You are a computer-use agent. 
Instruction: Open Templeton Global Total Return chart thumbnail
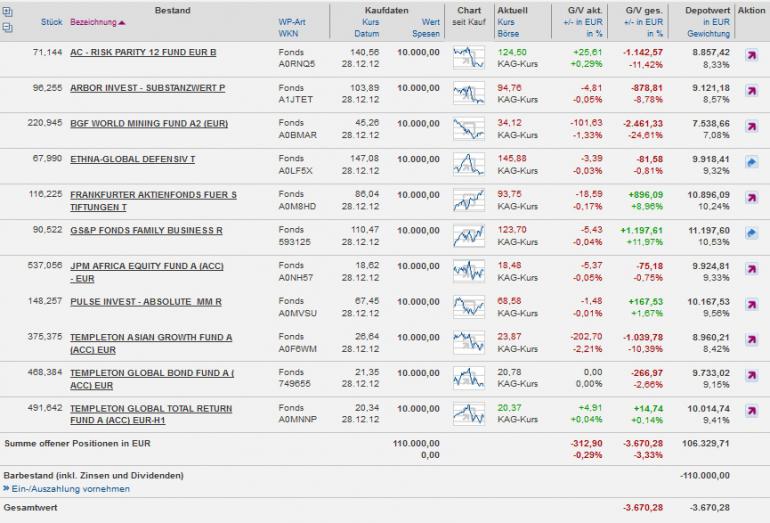467,413
